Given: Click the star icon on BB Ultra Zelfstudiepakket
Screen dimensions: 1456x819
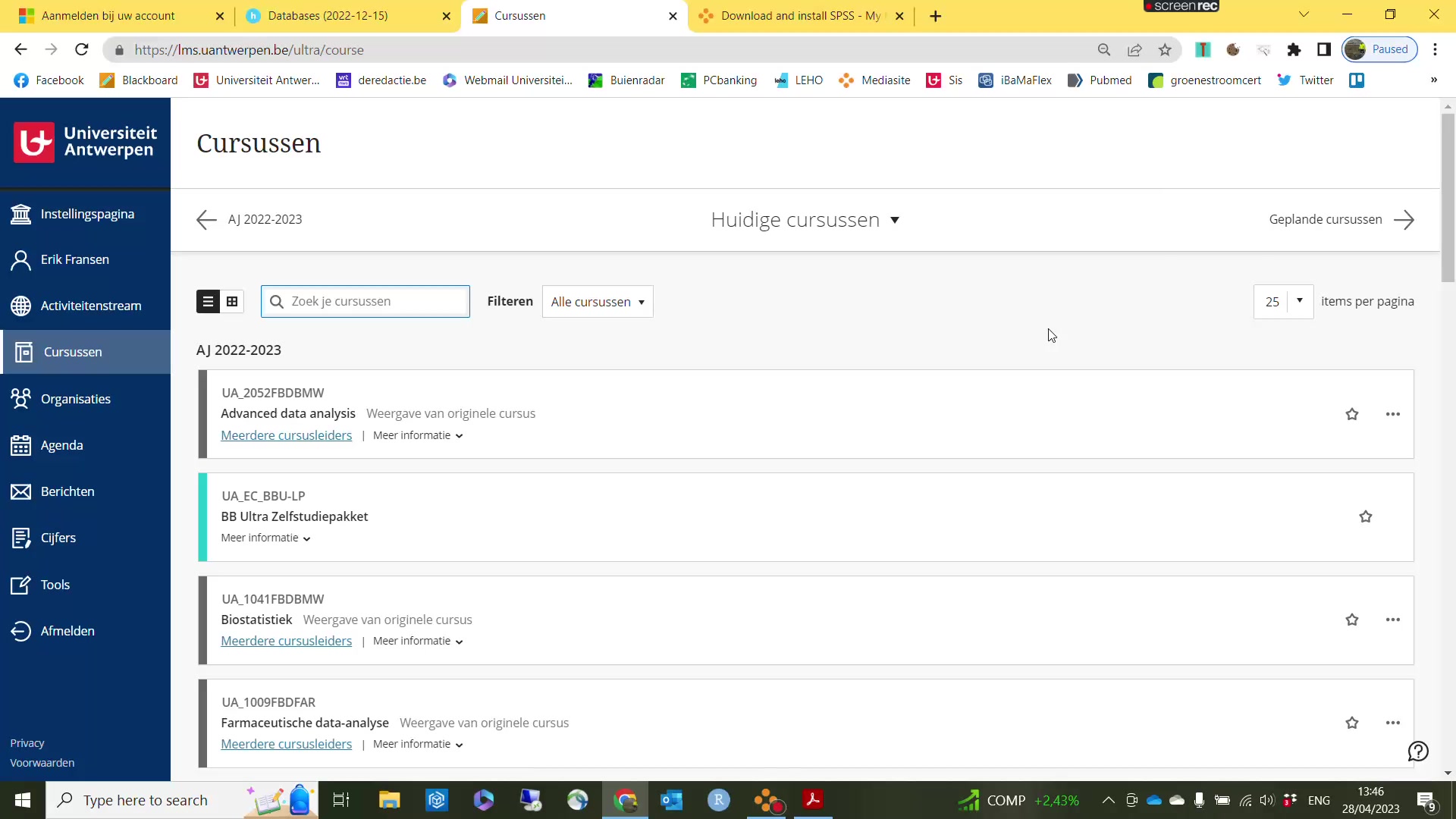Looking at the screenshot, I should 1366,516.
